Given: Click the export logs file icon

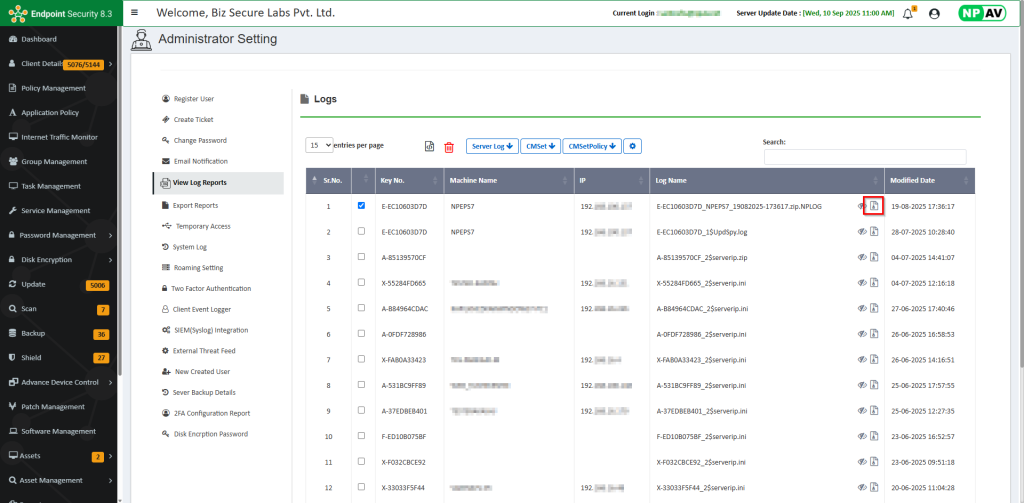Looking at the screenshot, I should click(429, 147).
